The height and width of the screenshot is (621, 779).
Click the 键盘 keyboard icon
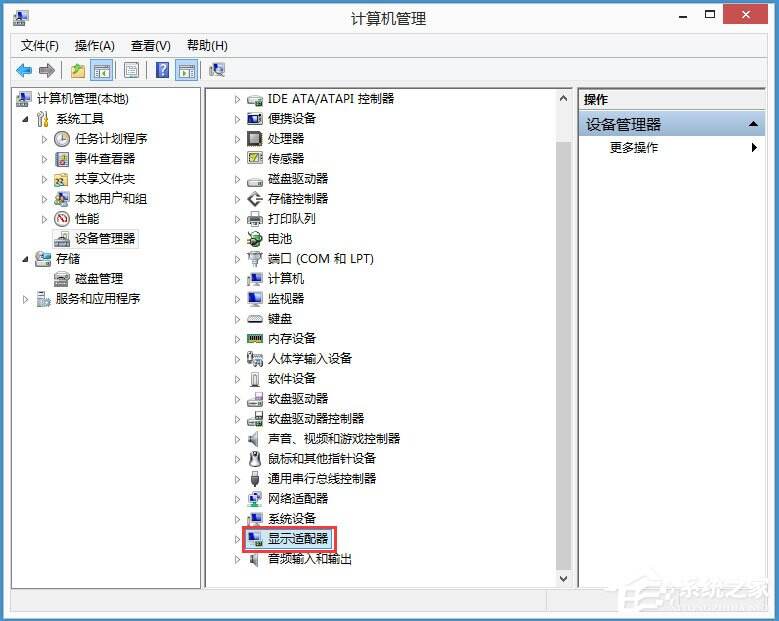[255, 318]
